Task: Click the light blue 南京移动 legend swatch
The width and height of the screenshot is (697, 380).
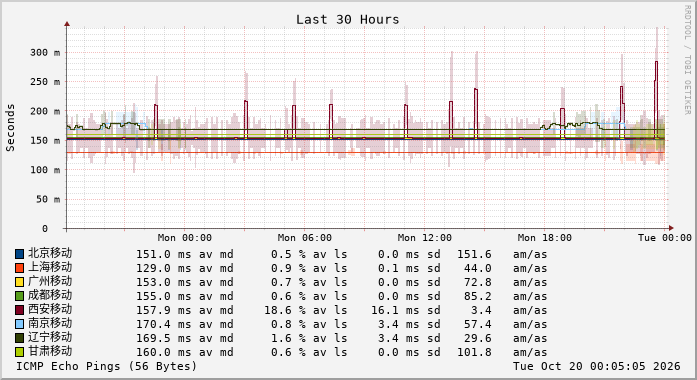Action: point(20,324)
